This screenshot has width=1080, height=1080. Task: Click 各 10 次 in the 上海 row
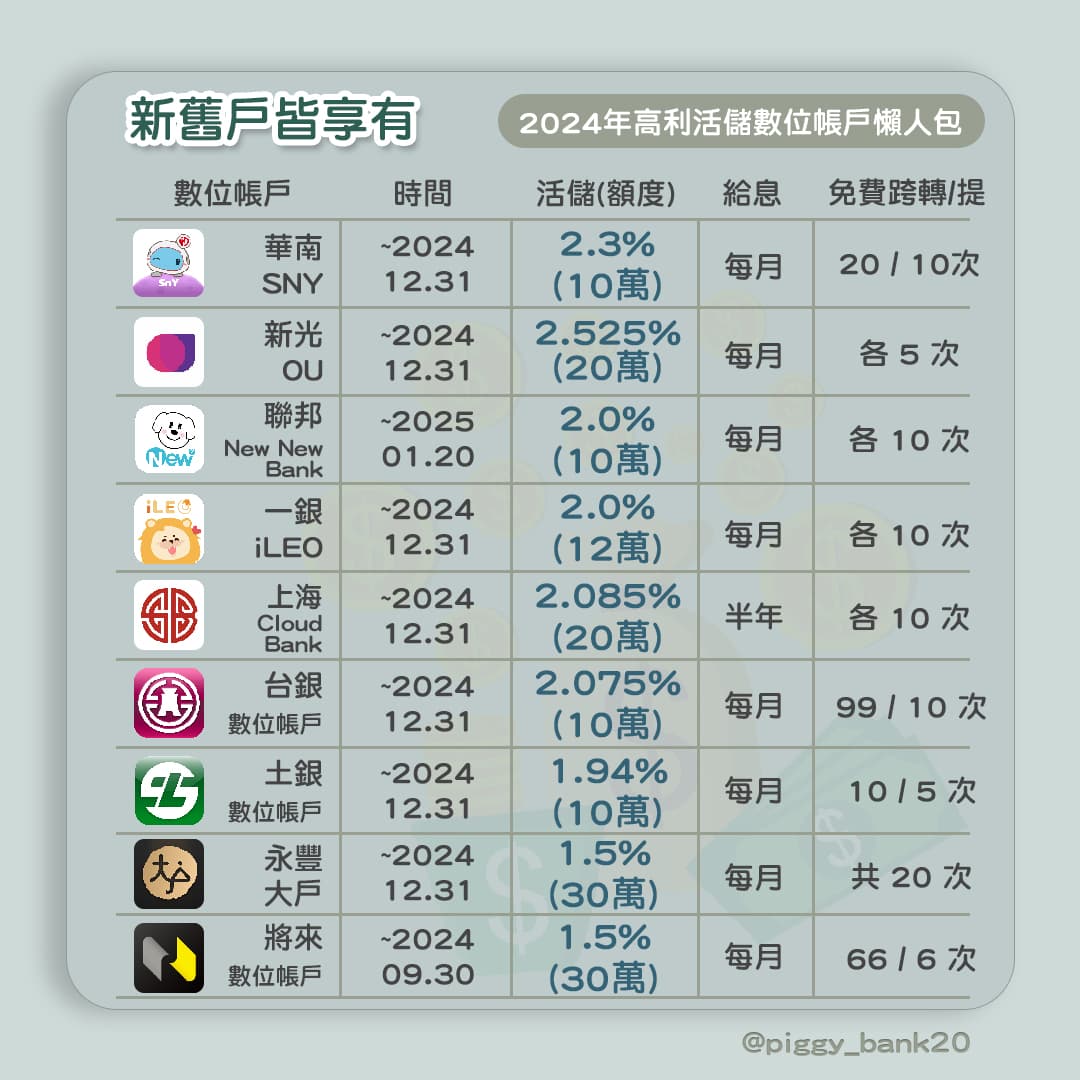click(909, 618)
